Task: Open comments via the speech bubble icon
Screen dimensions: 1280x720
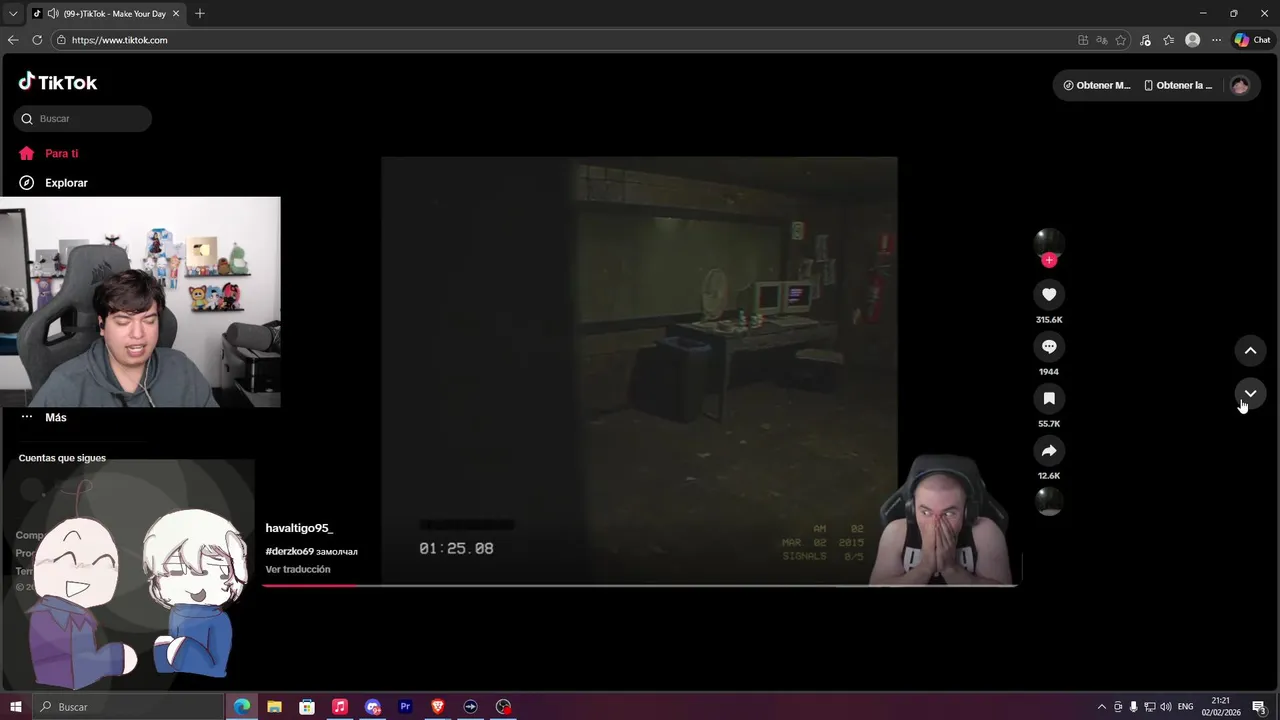Action: point(1049,346)
